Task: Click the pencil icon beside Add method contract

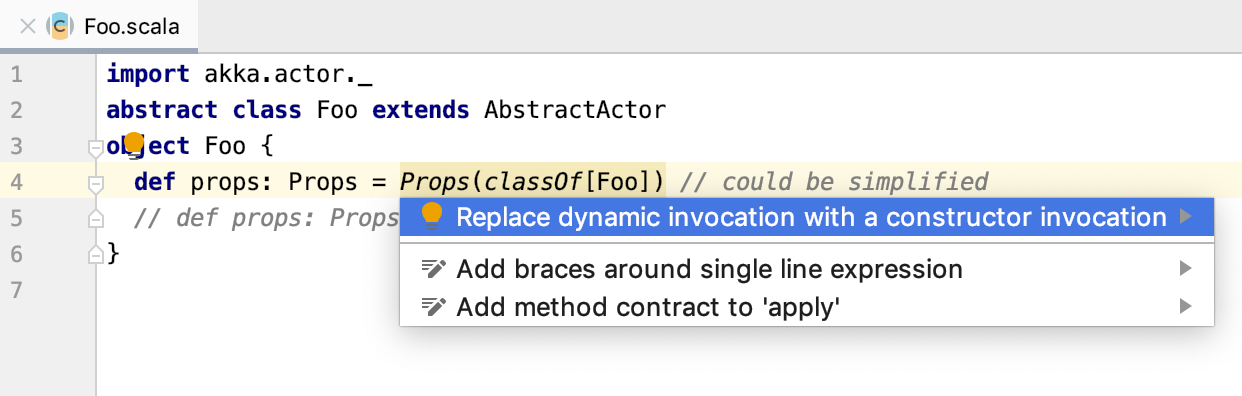Action: click(x=433, y=307)
